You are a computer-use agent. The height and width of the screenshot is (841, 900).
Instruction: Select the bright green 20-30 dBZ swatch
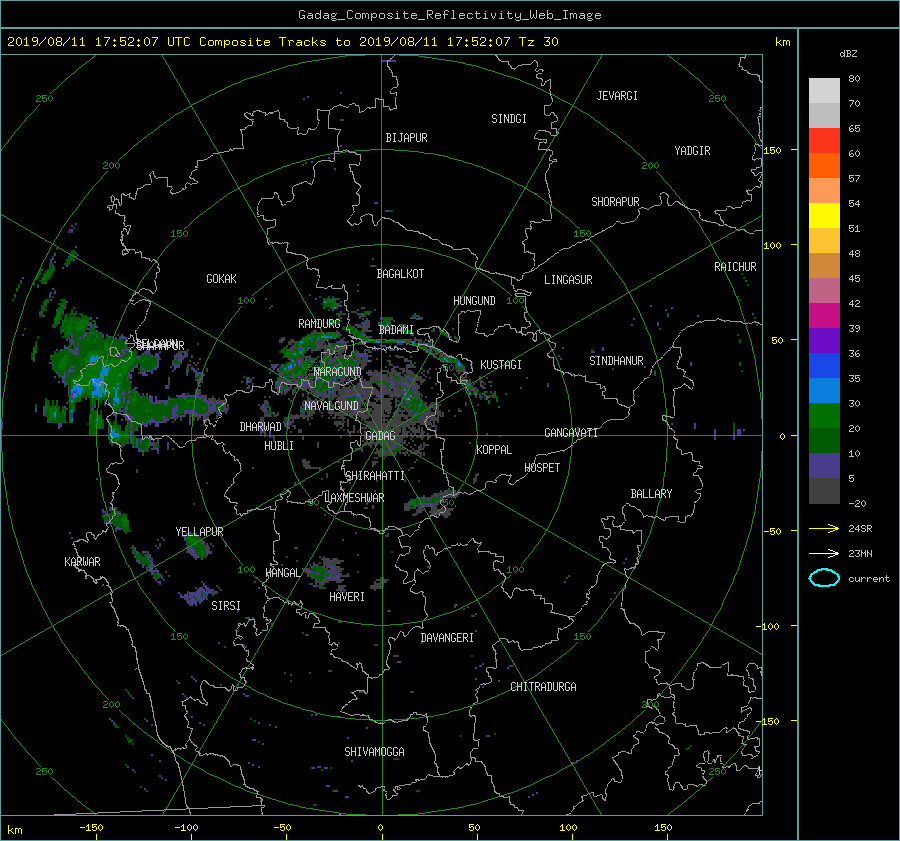(x=824, y=415)
